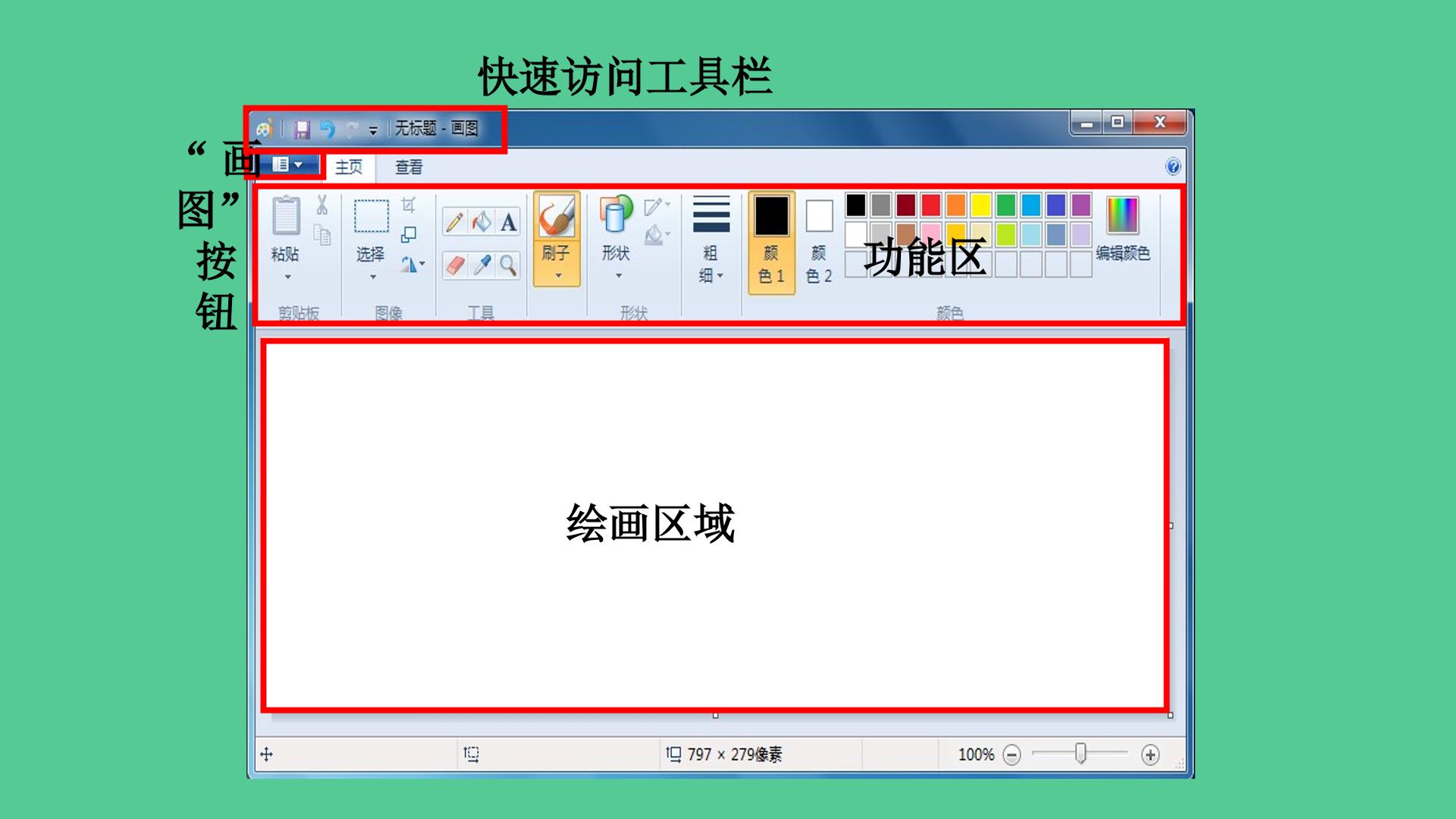1456x819 pixels.
Task: Expand the 粗细 line size dropdown
Action: (711, 240)
